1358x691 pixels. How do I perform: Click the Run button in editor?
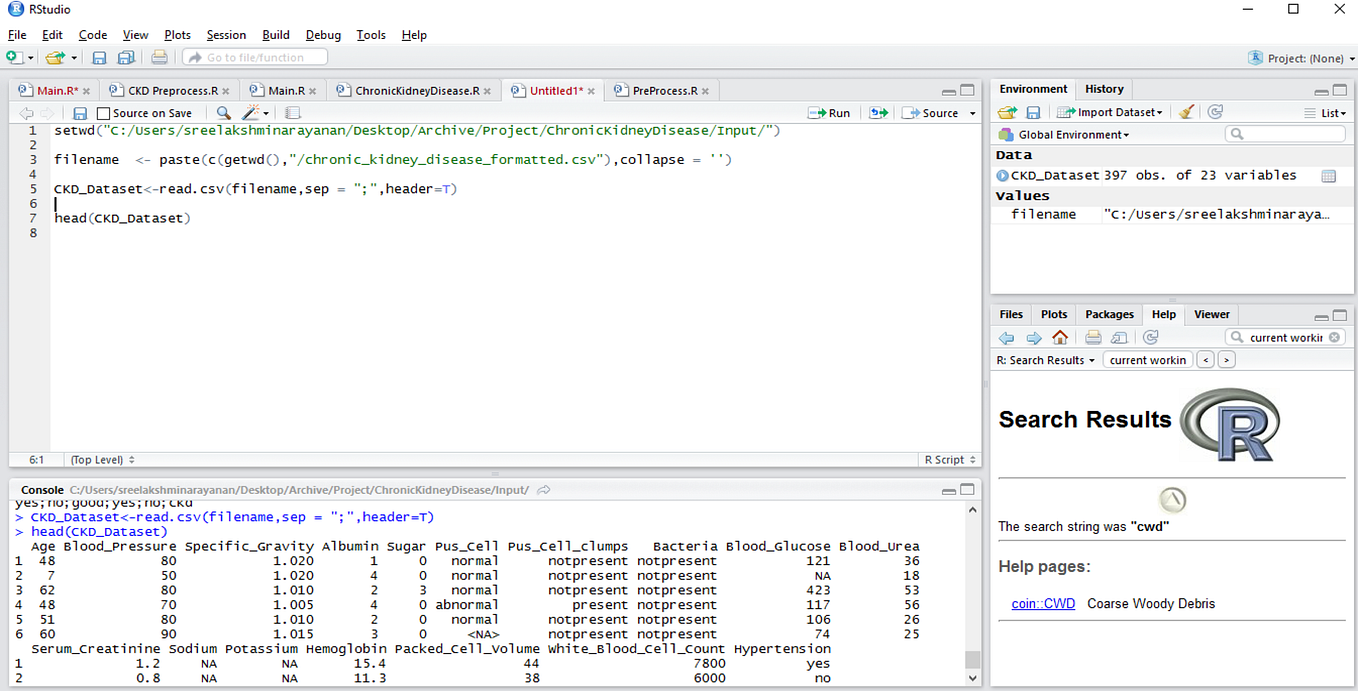coord(829,113)
